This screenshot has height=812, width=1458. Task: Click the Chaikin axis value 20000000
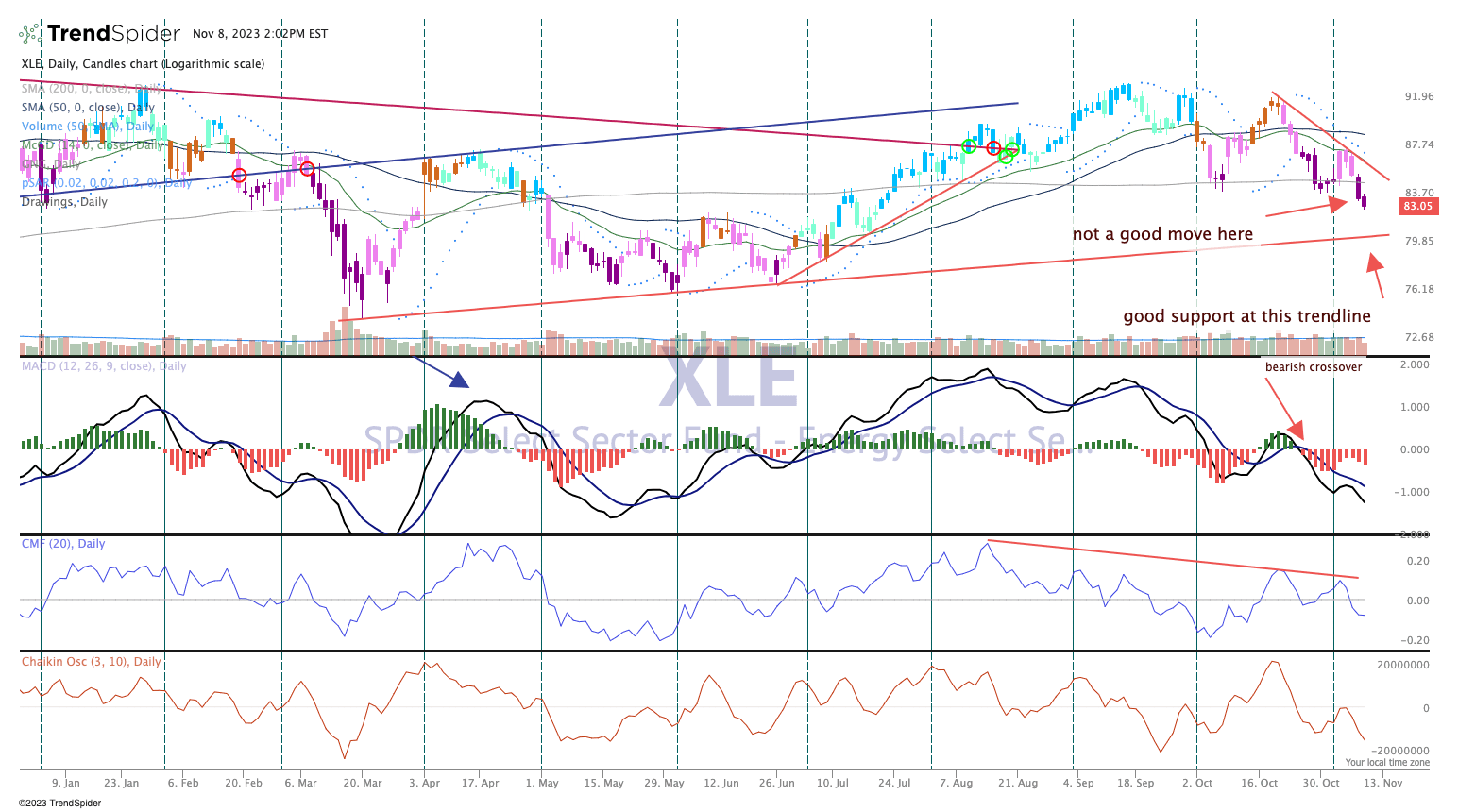pos(1402,665)
